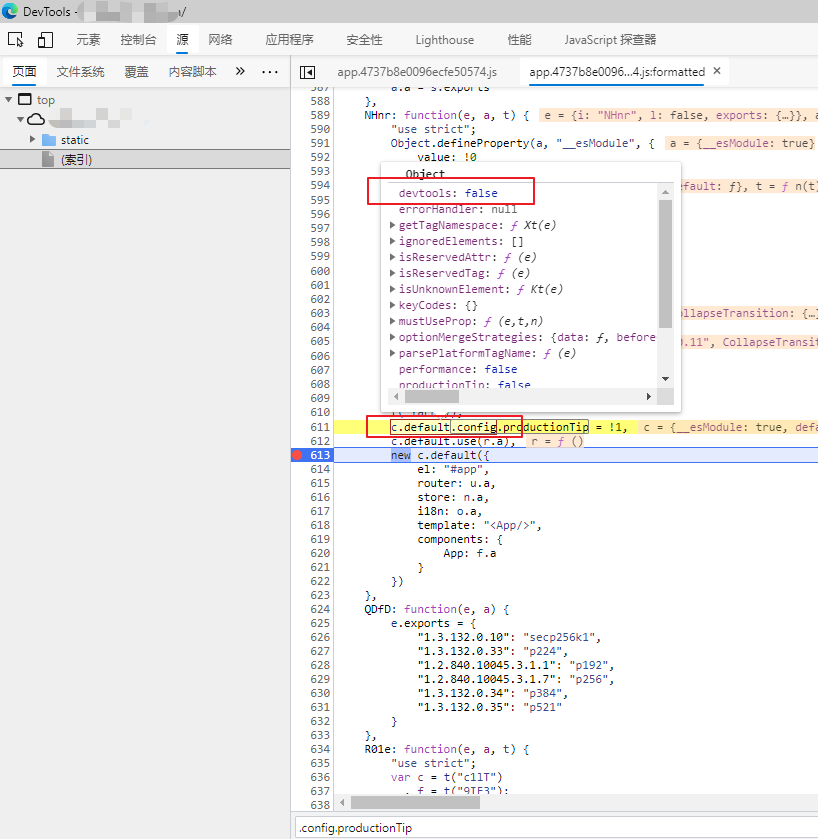The image size is (818, 839).
Task: Add breakpoint at line number 611
Action: [x=320, y=427]
